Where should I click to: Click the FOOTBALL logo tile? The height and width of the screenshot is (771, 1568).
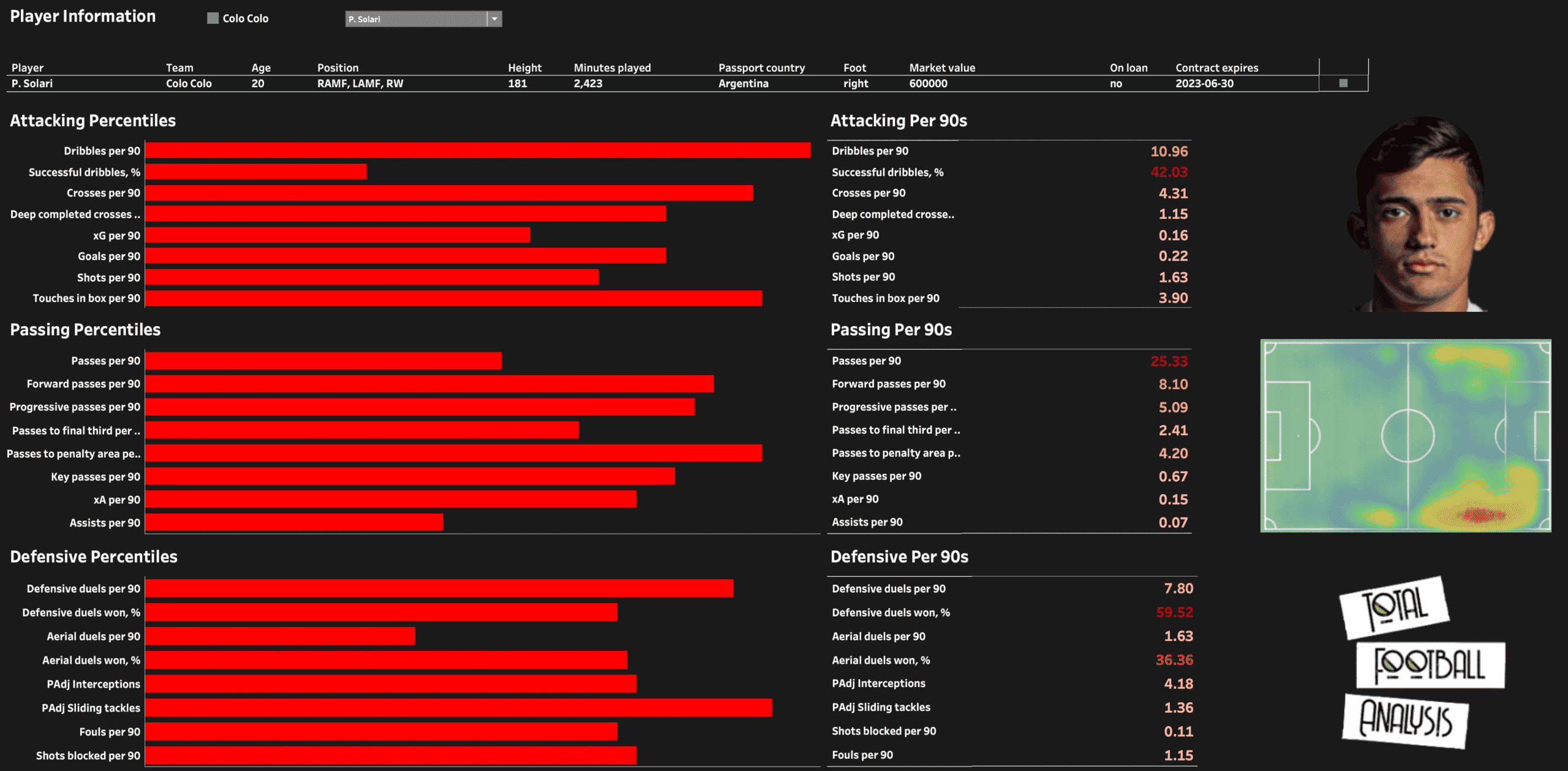(x=1430, y=665)
